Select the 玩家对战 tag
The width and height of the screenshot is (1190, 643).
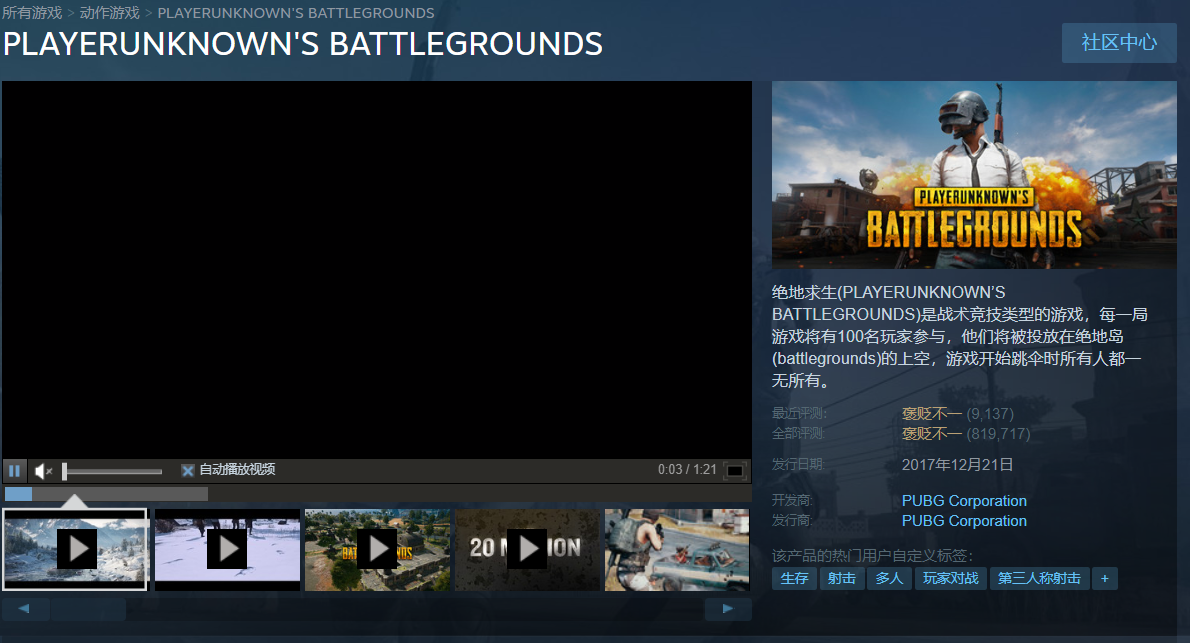click(x=951, y=578)
